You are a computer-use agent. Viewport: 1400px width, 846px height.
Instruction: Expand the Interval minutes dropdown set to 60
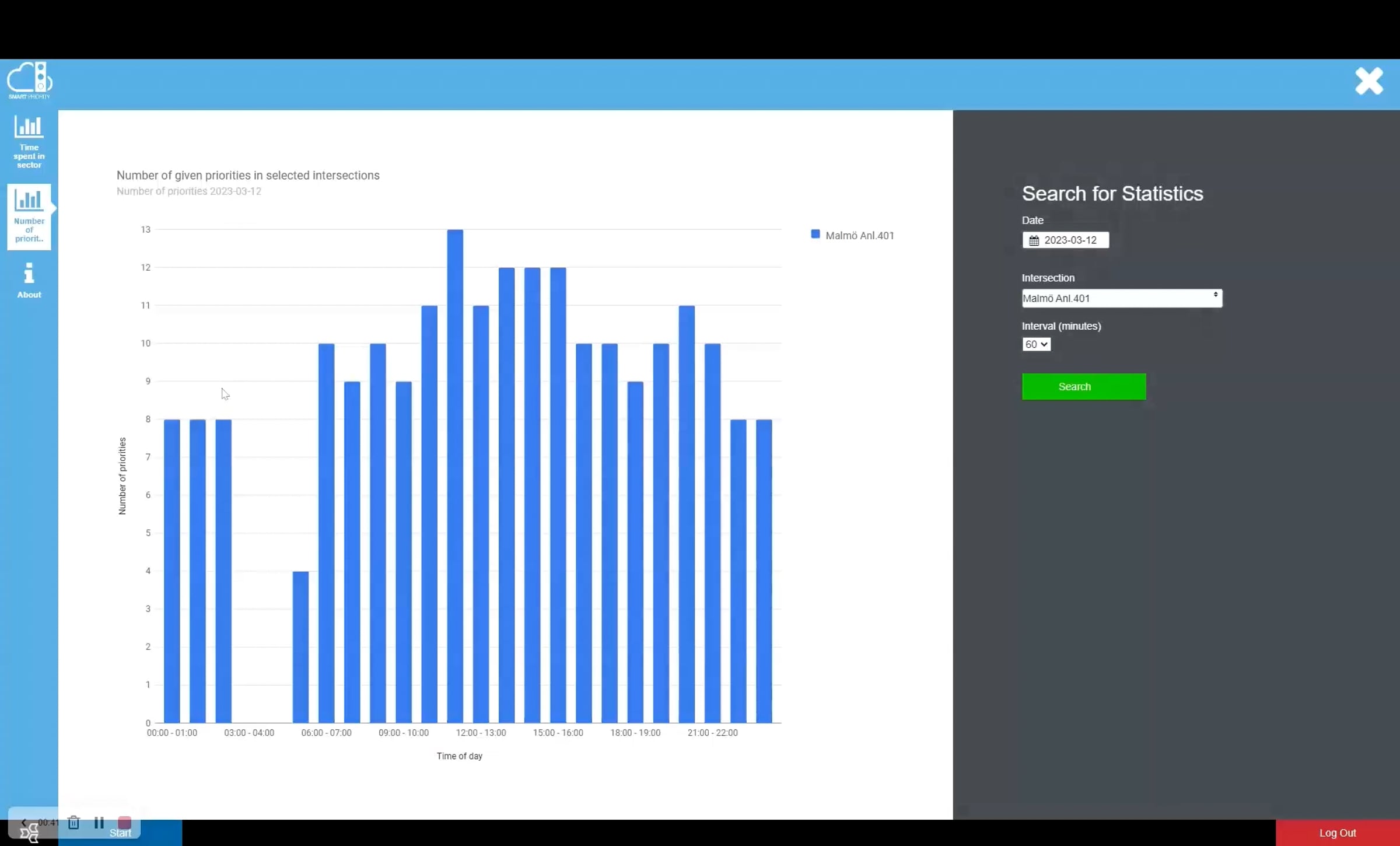coord(1036,344)
